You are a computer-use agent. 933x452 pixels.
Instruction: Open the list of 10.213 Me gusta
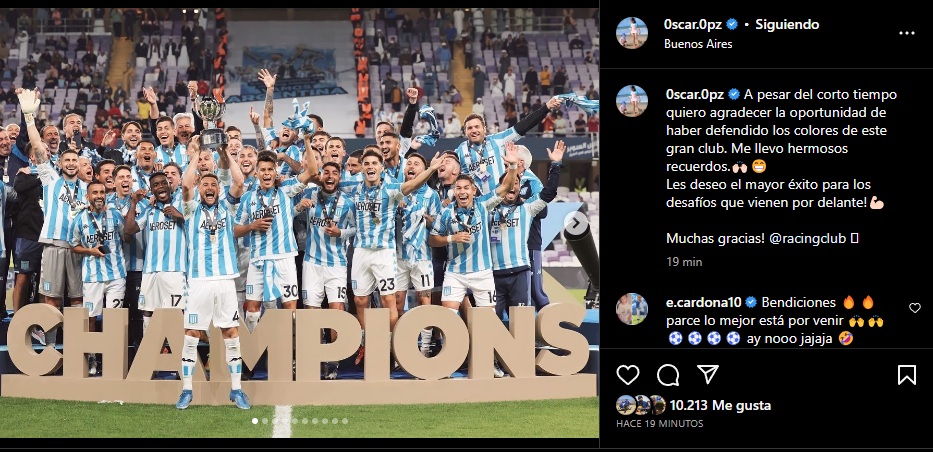[x=720, y=406]
